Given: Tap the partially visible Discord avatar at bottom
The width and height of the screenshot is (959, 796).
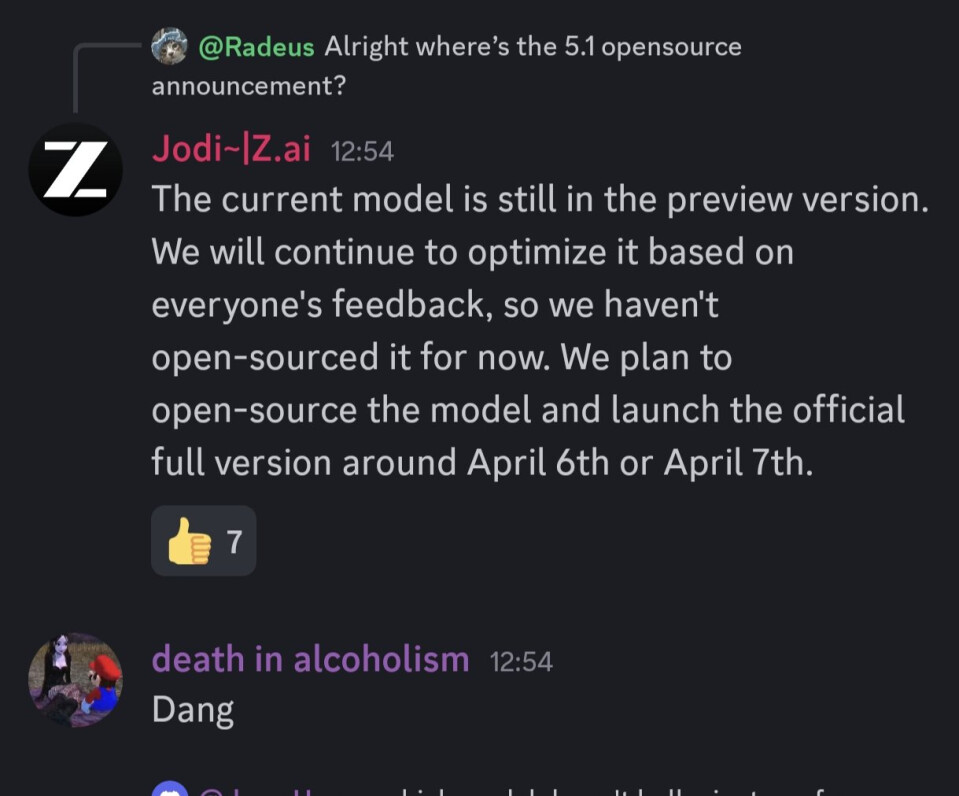Looking at the screenshot, I should point(169,789).
